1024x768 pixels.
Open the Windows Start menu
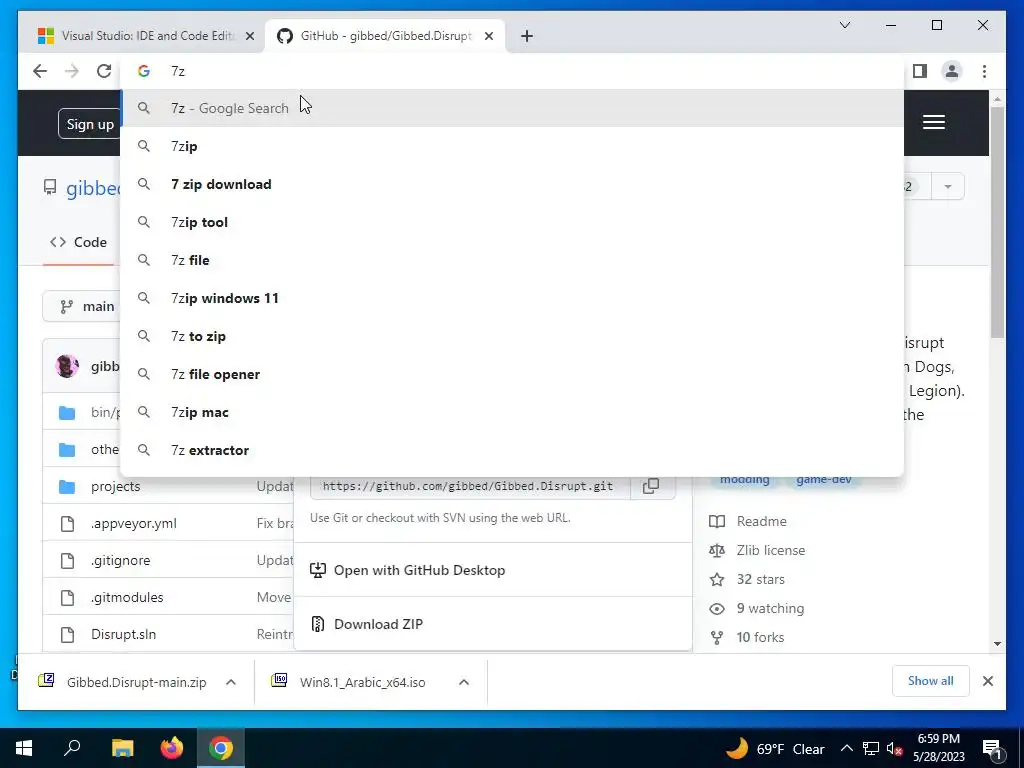tap(24, 748)
